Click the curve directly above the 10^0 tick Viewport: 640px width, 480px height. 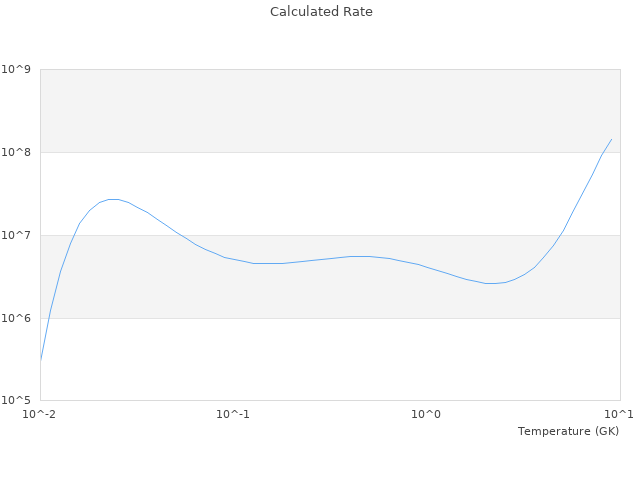coord(427,266)
